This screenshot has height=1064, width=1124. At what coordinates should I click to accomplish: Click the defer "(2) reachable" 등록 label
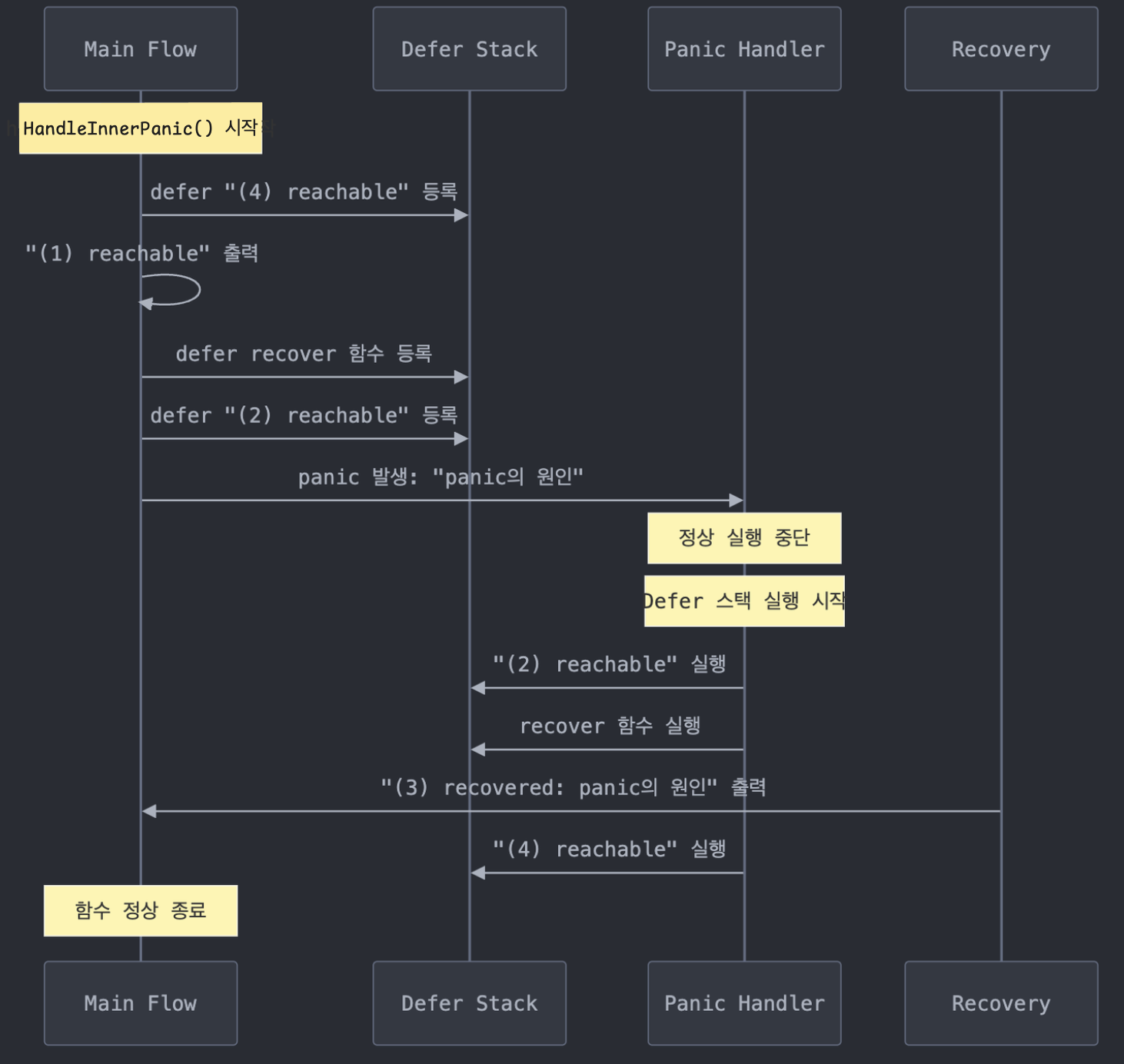tap(304, 415)
